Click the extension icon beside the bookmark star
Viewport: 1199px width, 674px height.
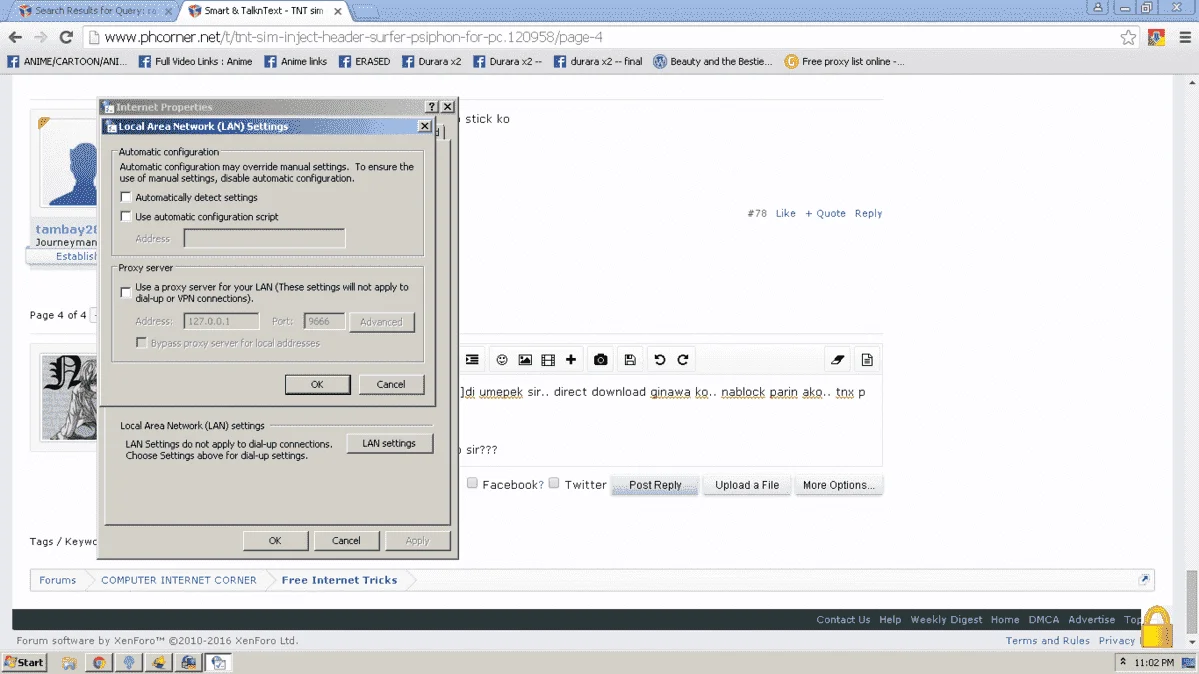coord(1156,37)
